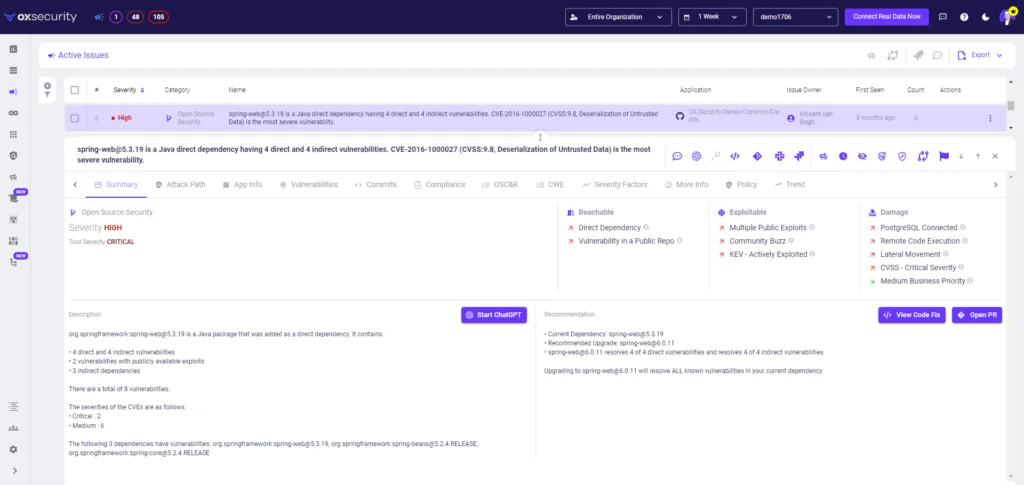Select all issues header checkbox

(74, 90)
